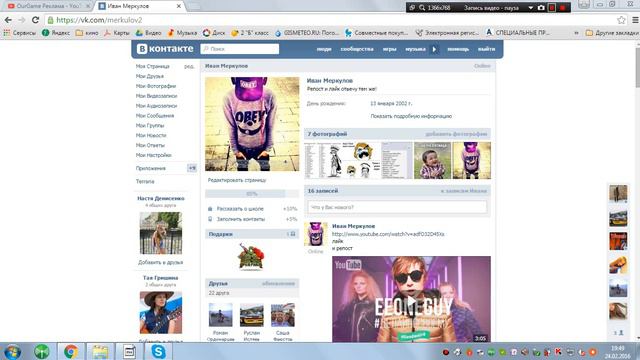Add Настя Денисенко as friend

click(160, 262)
